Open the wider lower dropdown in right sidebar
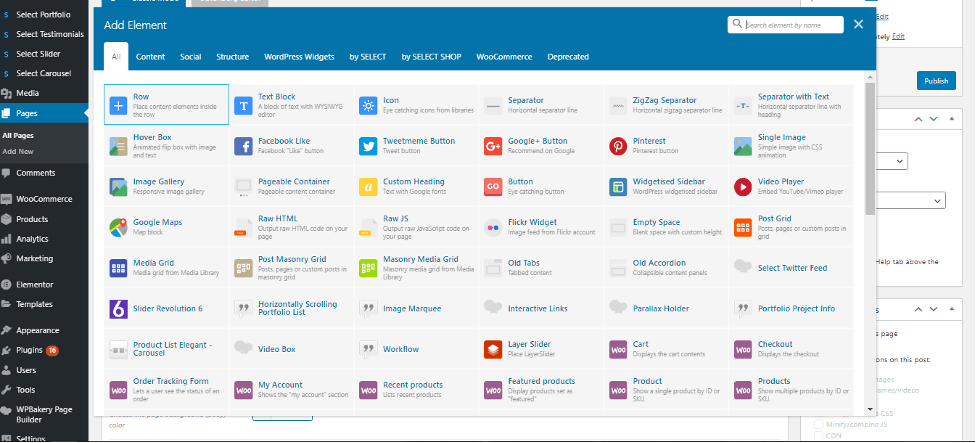 (x=910, y=200)
